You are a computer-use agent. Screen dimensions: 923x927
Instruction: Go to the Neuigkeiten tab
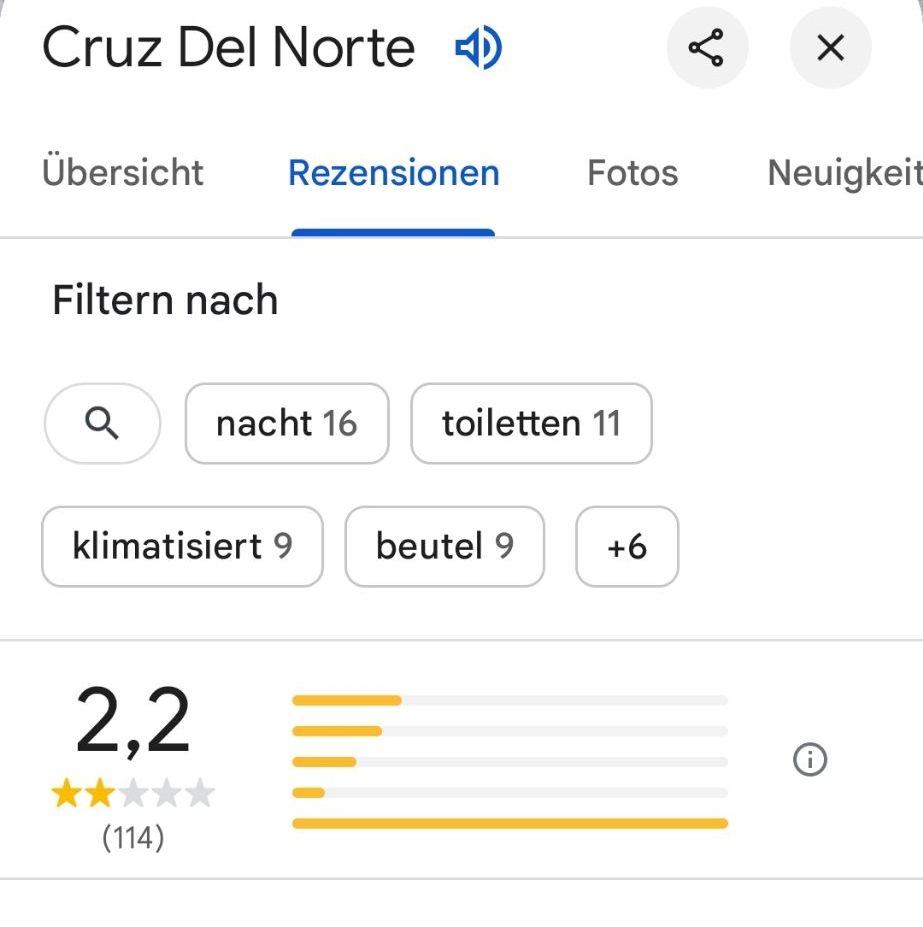[x=844, y=173]
